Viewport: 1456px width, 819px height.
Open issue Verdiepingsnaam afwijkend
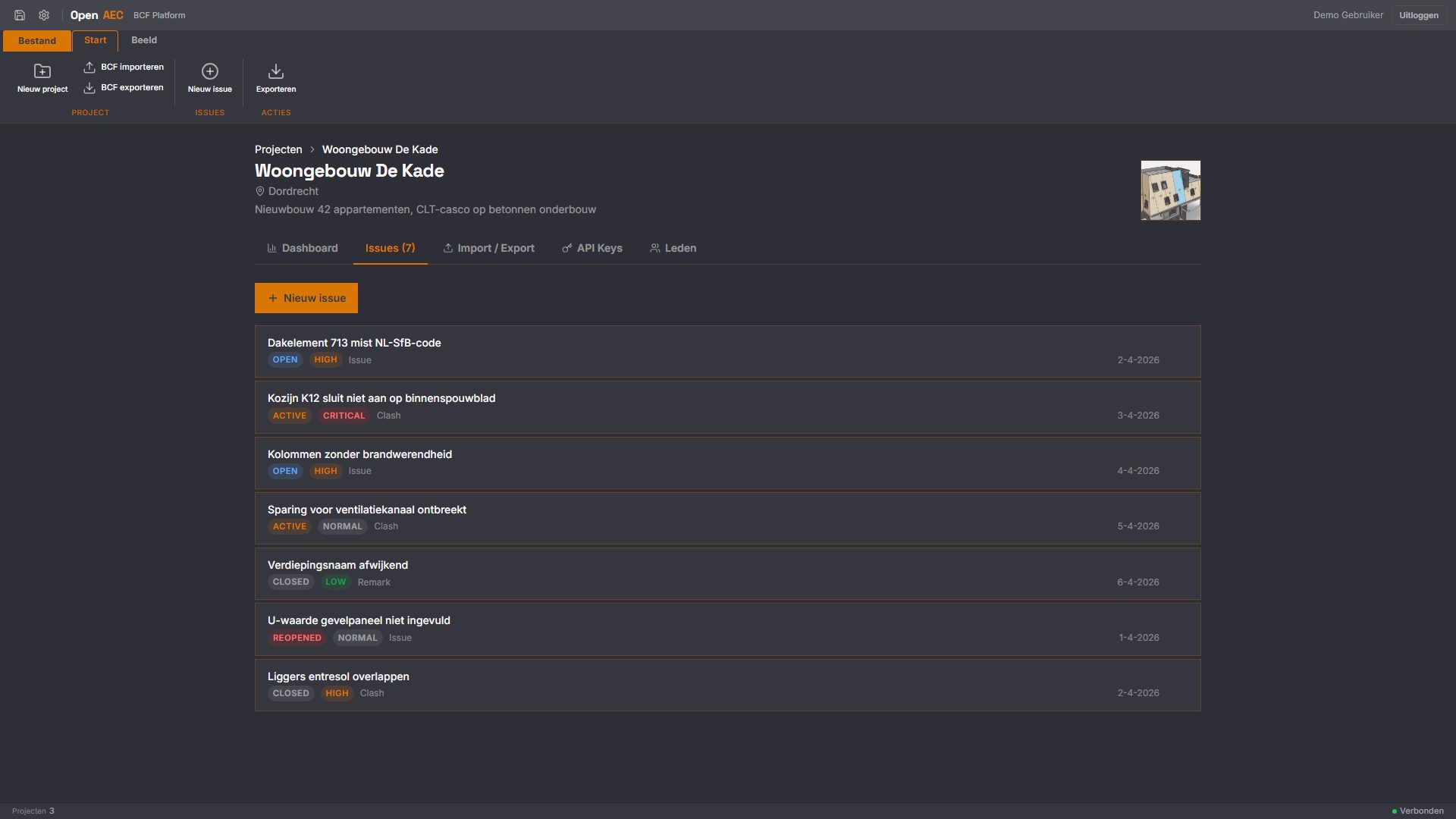[728, 574]
